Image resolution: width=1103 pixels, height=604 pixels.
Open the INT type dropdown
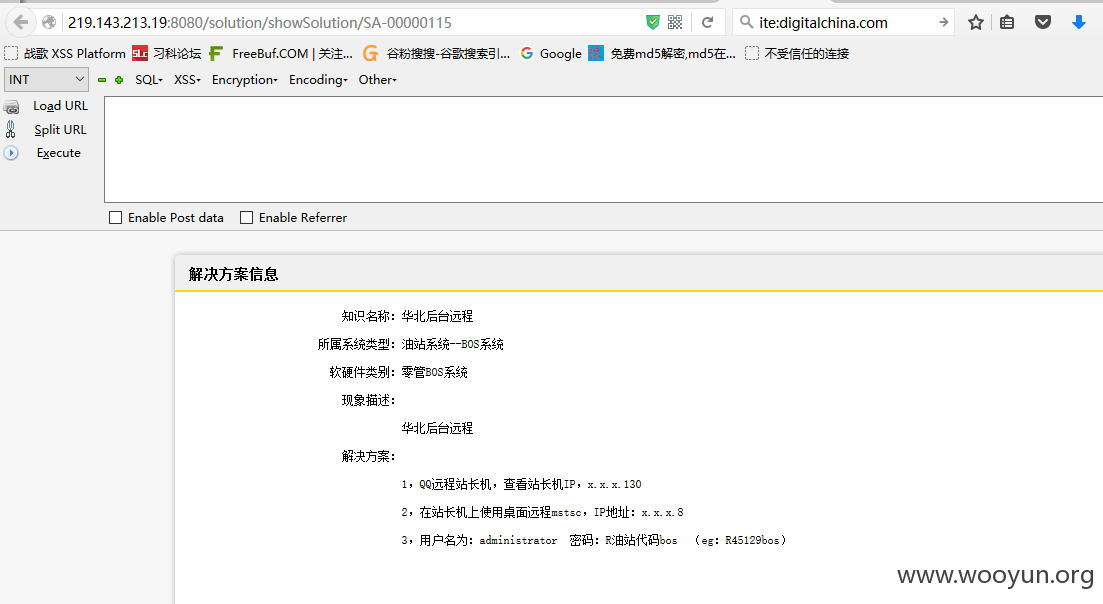(46, 79)
